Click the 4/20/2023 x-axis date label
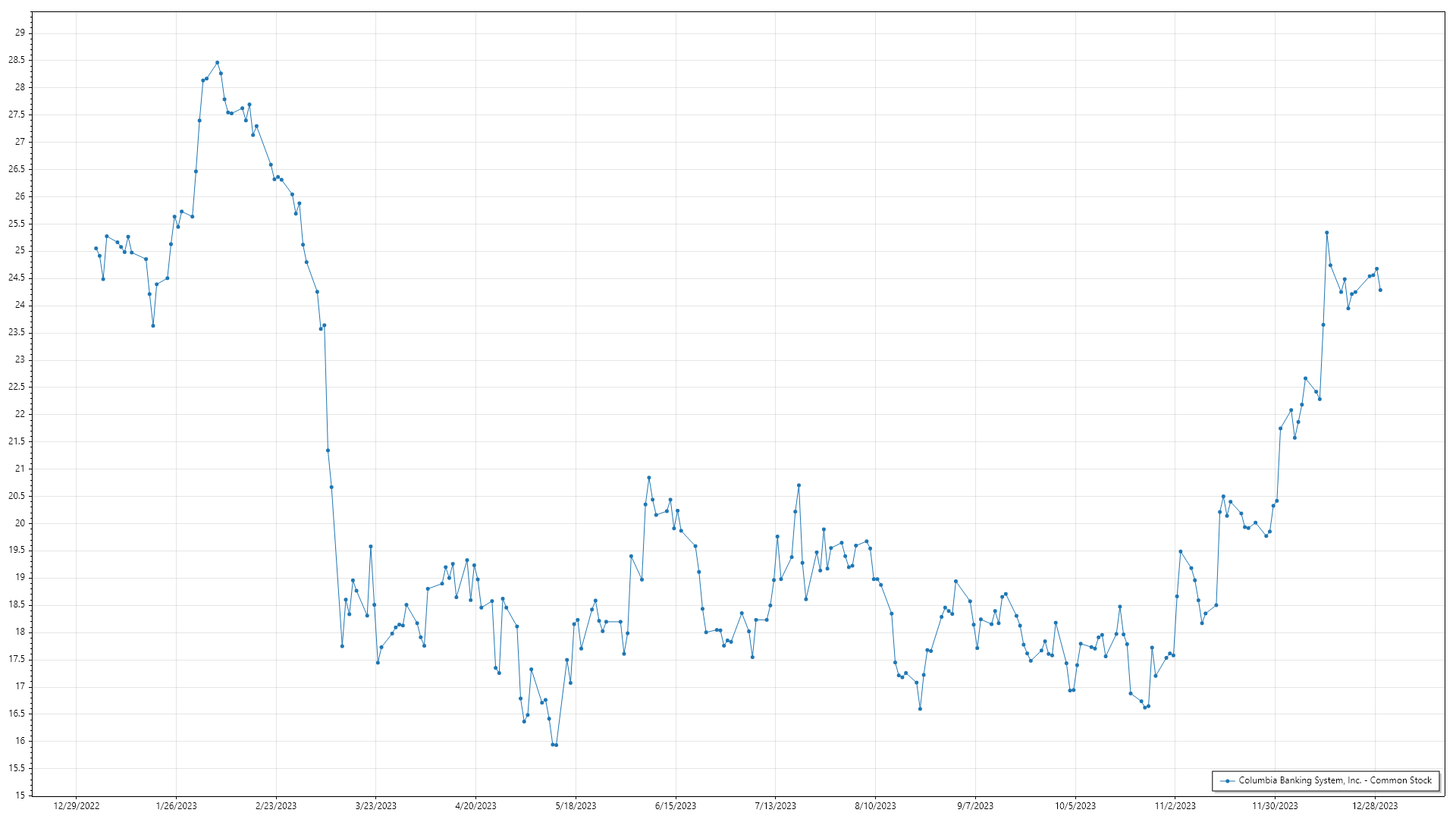Screen dimensions: 1456x819 pyautogui.click(x=475, y=806)
